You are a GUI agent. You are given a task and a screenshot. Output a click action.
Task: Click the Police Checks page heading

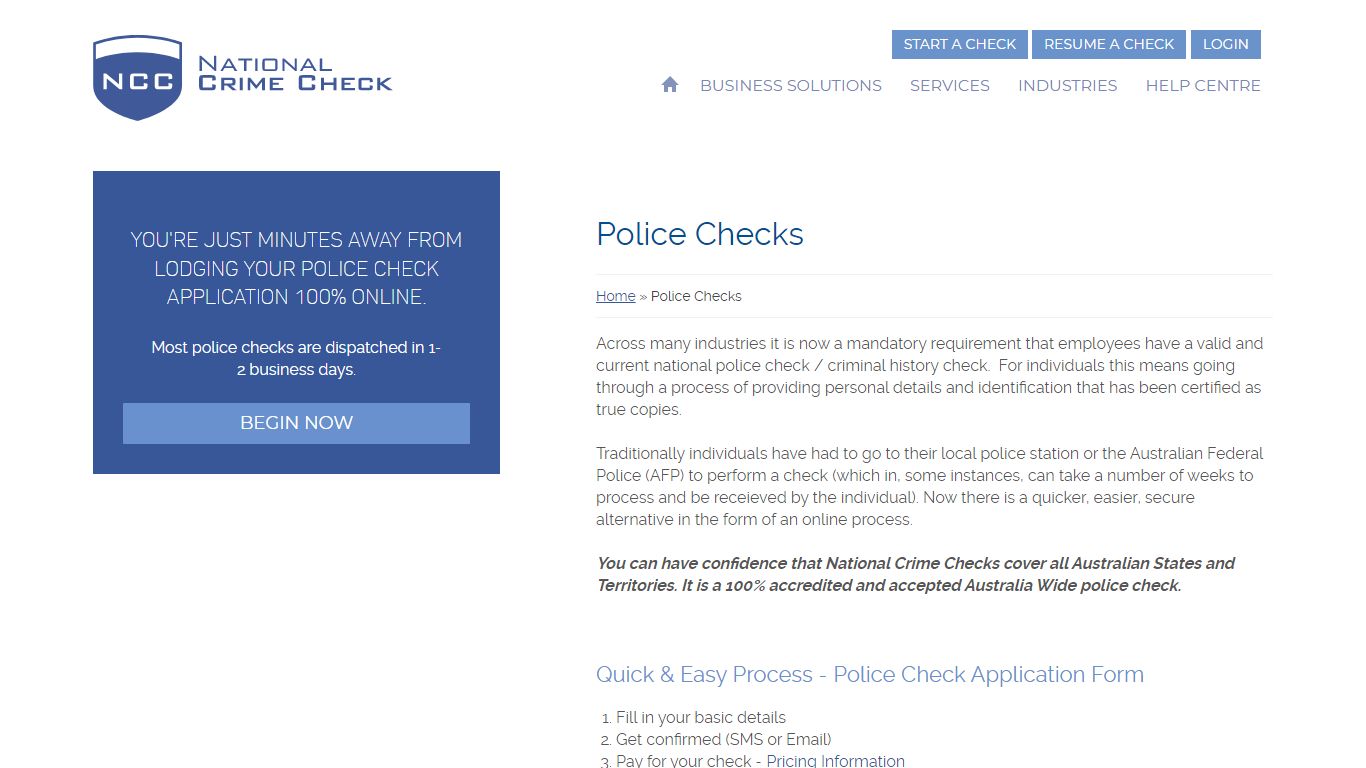[x=700, y=234]
